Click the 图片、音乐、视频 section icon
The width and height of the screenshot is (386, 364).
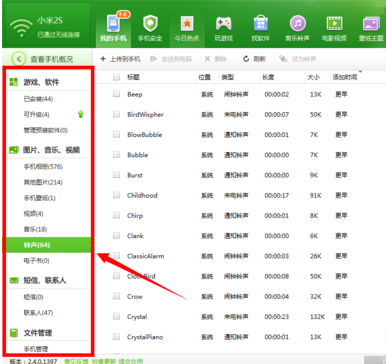click(14, 150)
